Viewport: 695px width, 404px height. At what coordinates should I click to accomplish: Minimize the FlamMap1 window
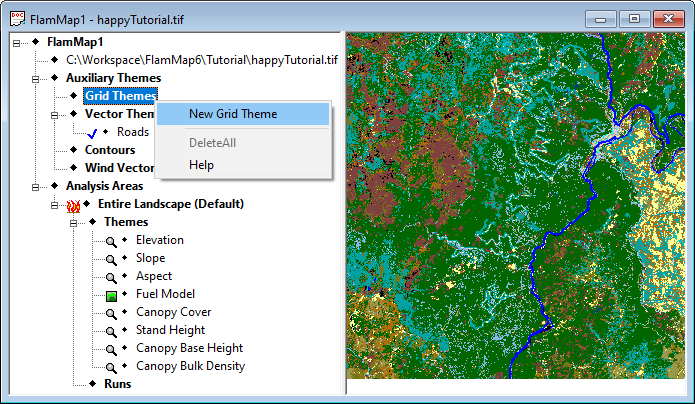[601, 19]
